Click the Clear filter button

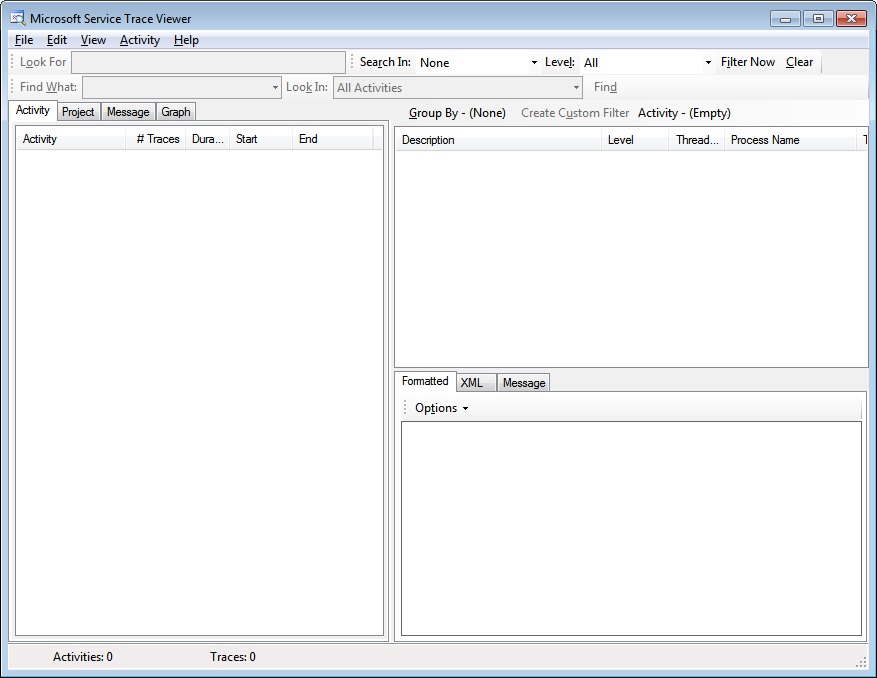click(799, 62)
